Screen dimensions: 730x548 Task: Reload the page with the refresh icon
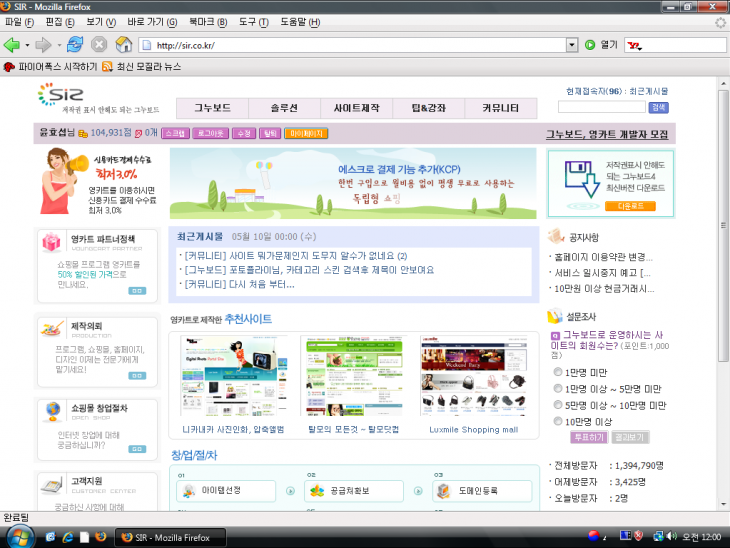click(x=75, y=45)
